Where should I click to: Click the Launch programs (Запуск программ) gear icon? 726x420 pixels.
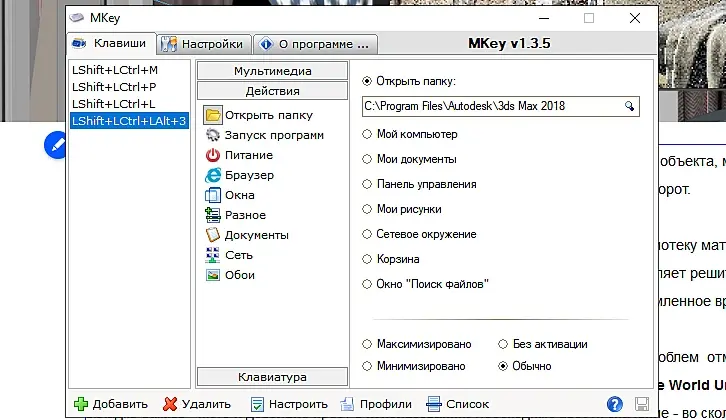tap(212, 135)
